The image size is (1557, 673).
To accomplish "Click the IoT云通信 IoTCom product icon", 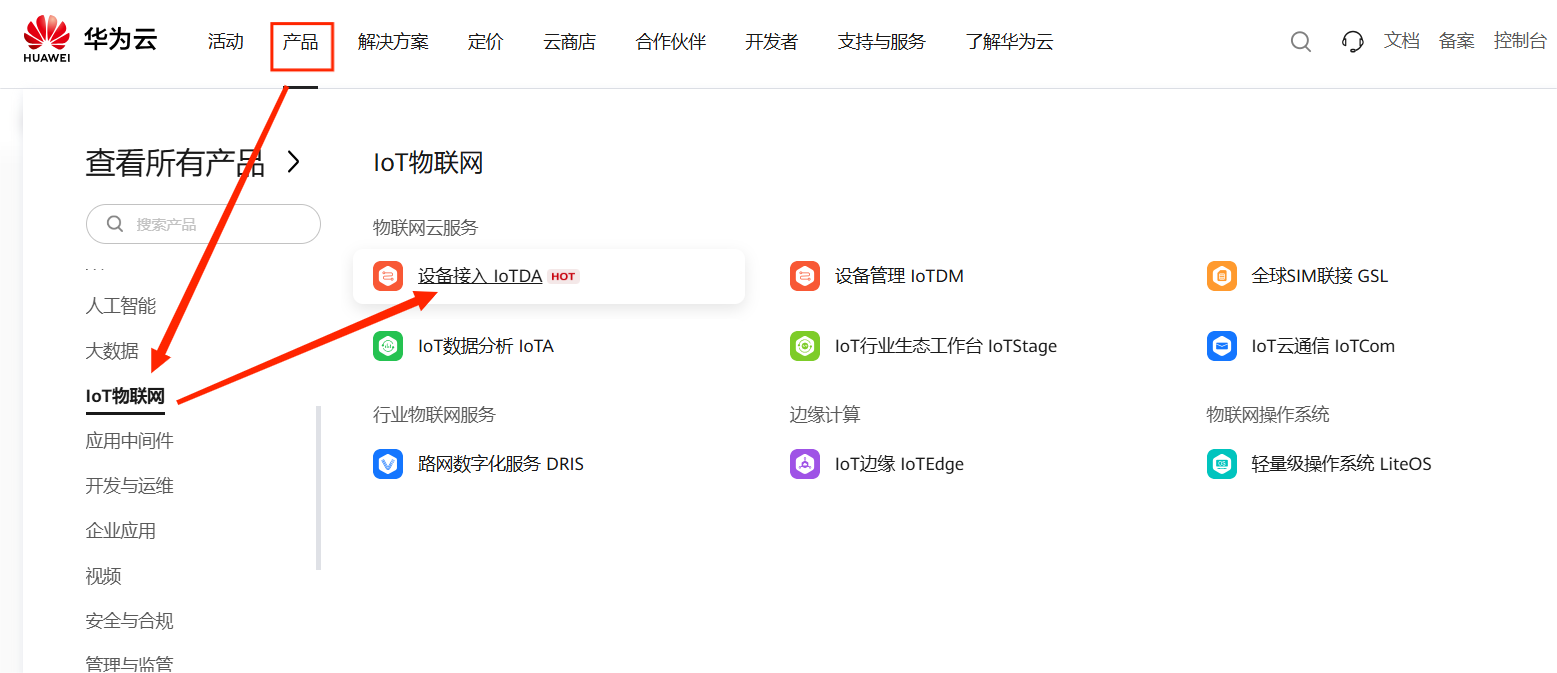I will point(1222,346).
